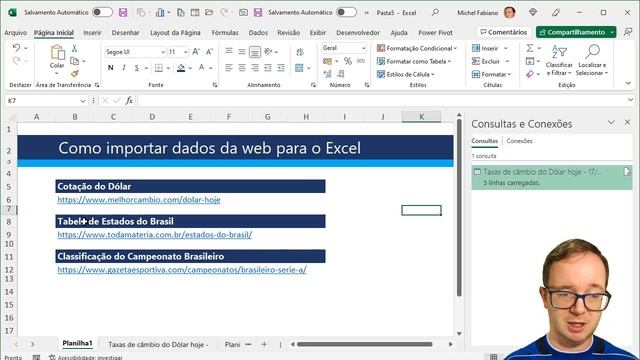
Task: Switch to the Dados ribbon tab
Action: click(x=258, y=32)
